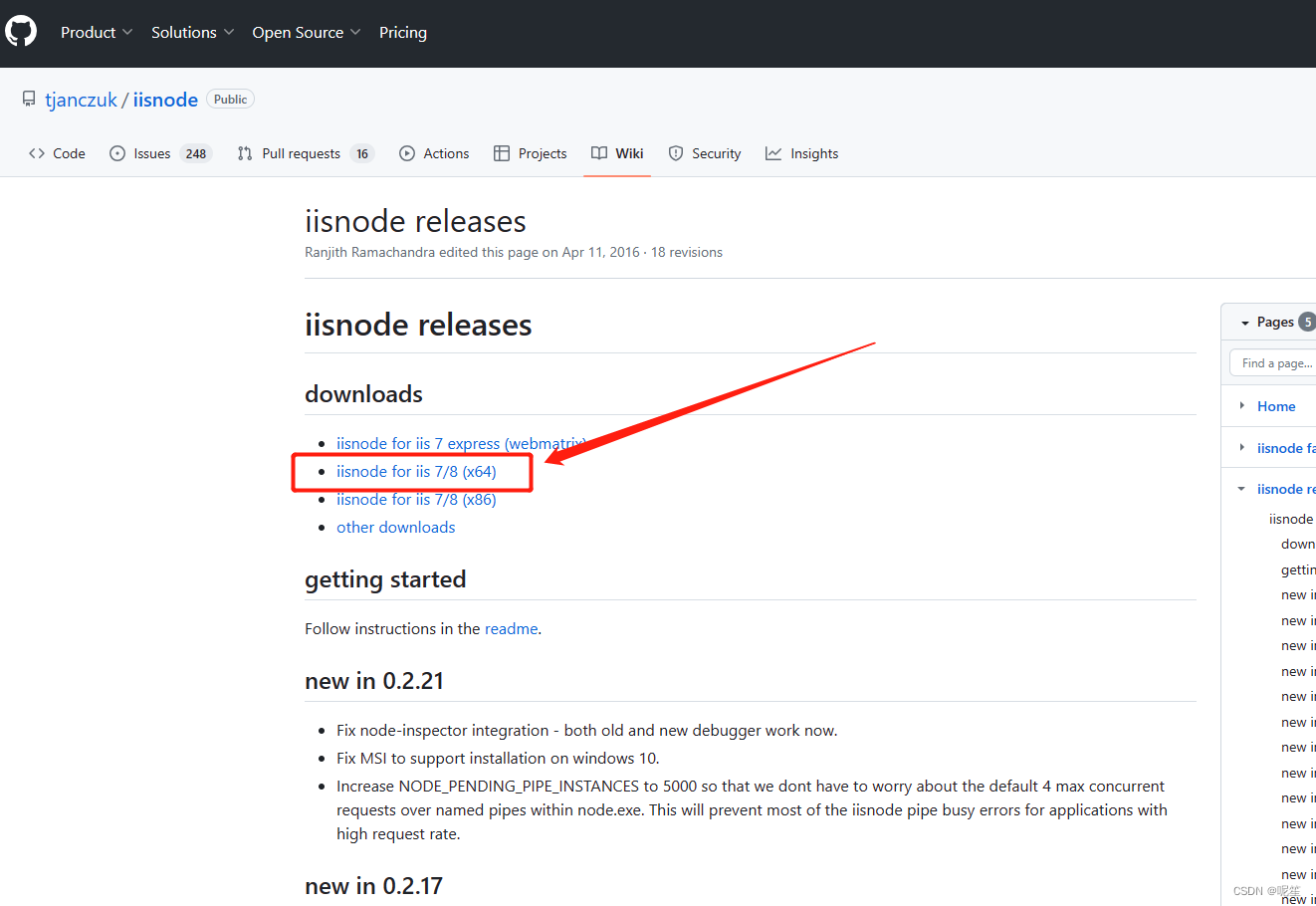Open the Issues tab
The image size is (1316, 906).
tap(160, 153)
